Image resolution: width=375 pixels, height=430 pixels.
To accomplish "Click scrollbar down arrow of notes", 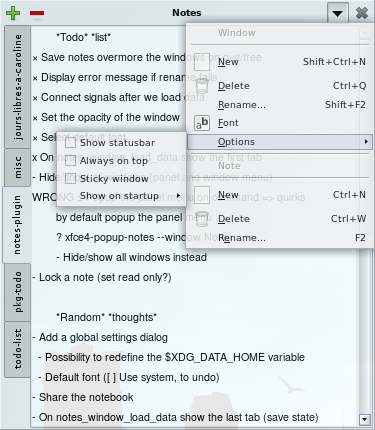I will pos(364,419).
